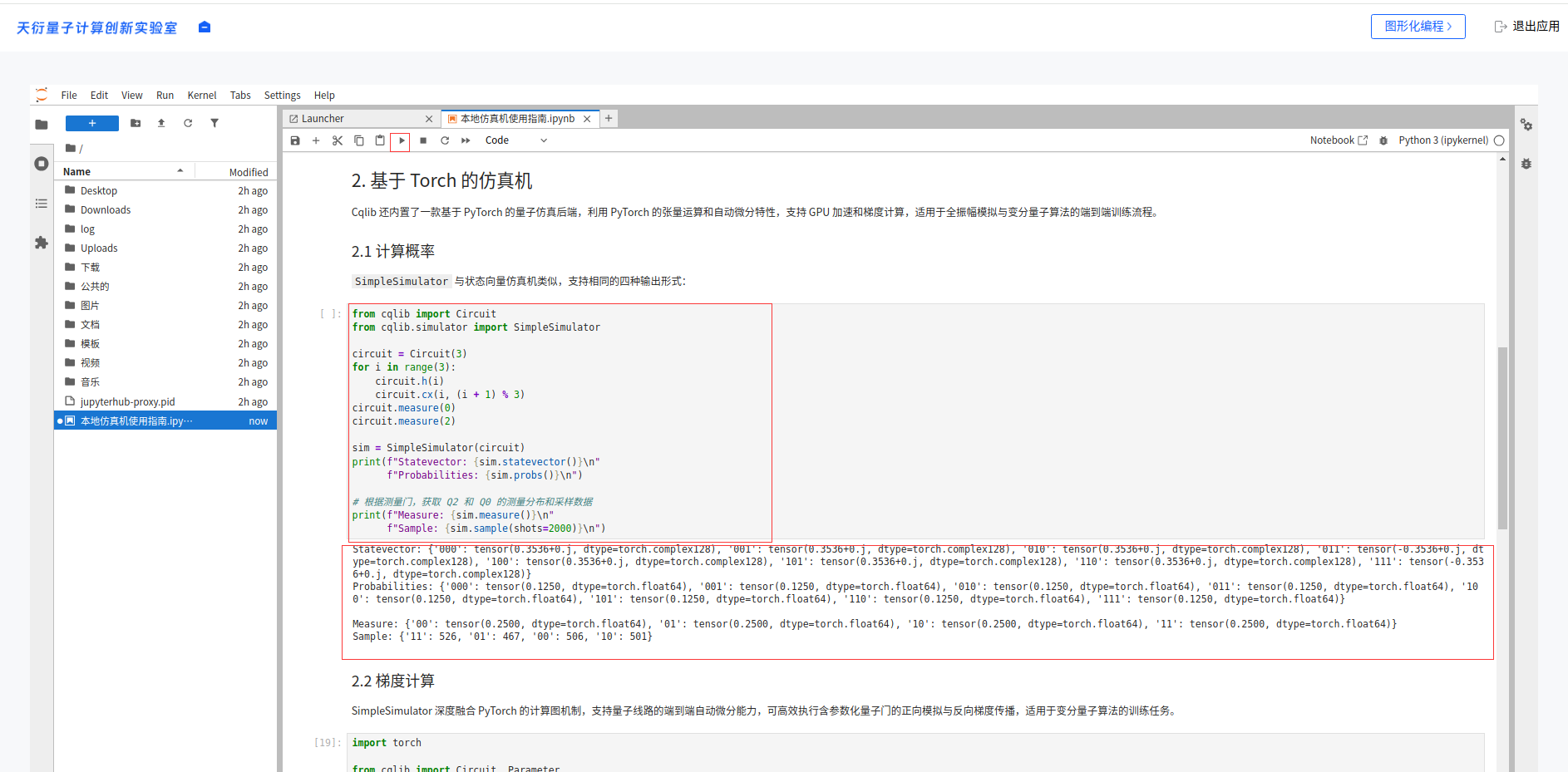Click home icon next to lab title
Image resolution: width=1568 pixels, height=772 pixels.
(x=205, y=27)
